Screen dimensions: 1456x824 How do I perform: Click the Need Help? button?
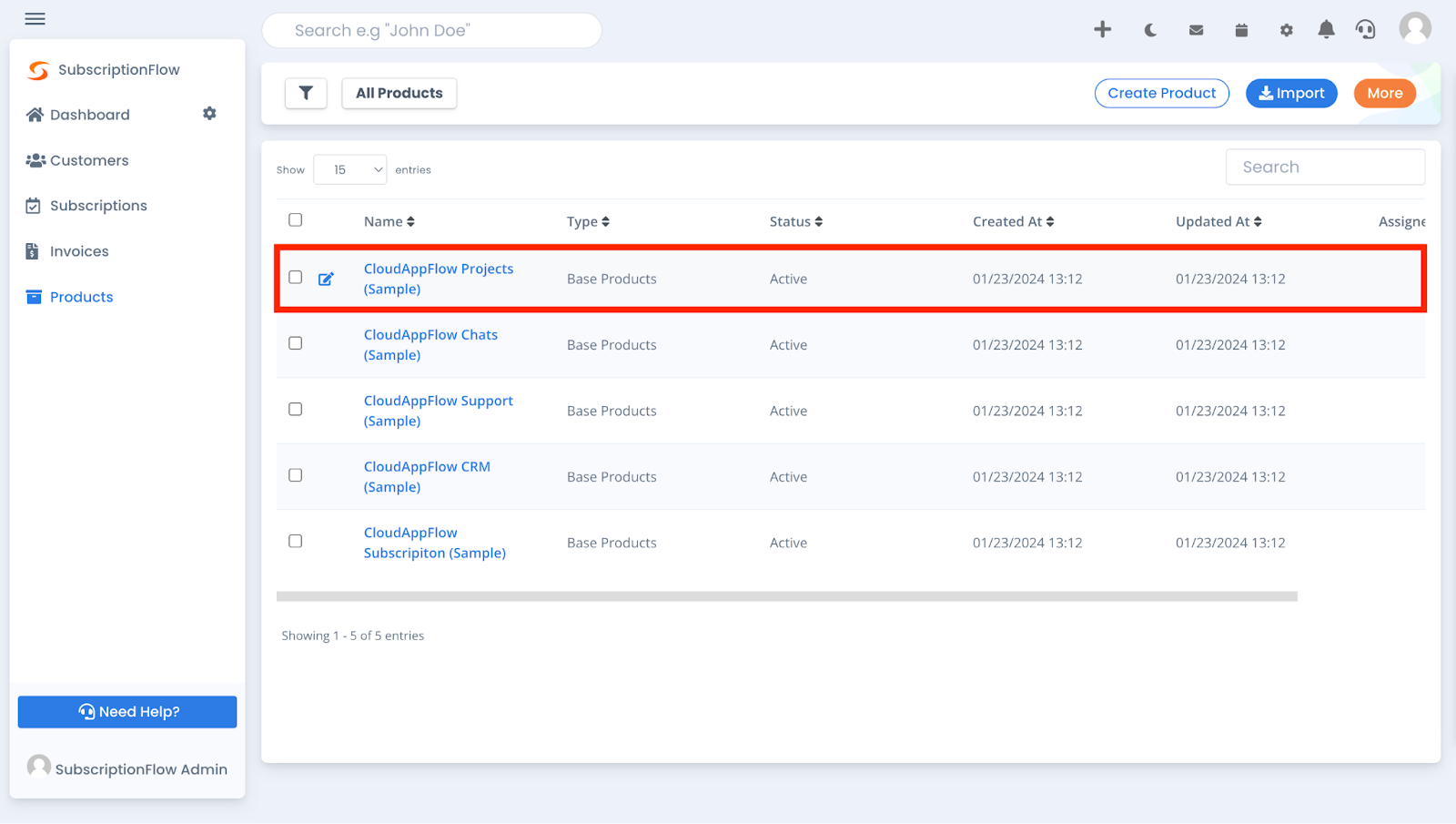coord(127,712)
